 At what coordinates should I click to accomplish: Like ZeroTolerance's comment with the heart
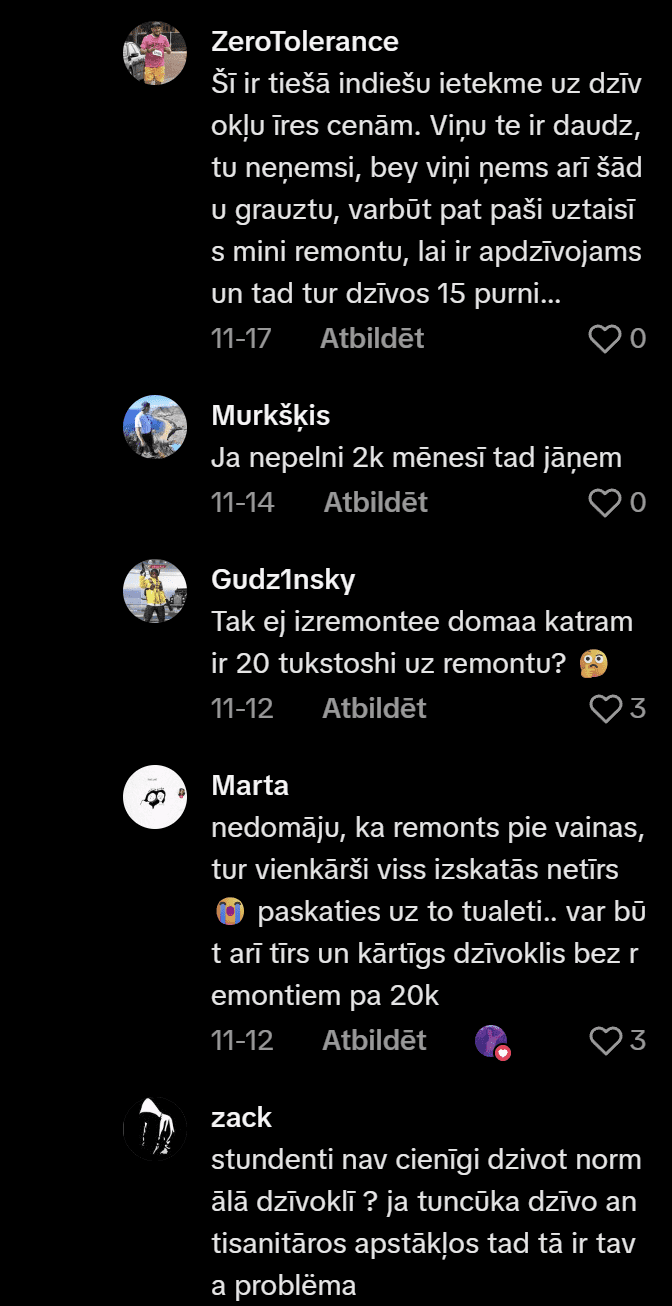tap(605, 339)
